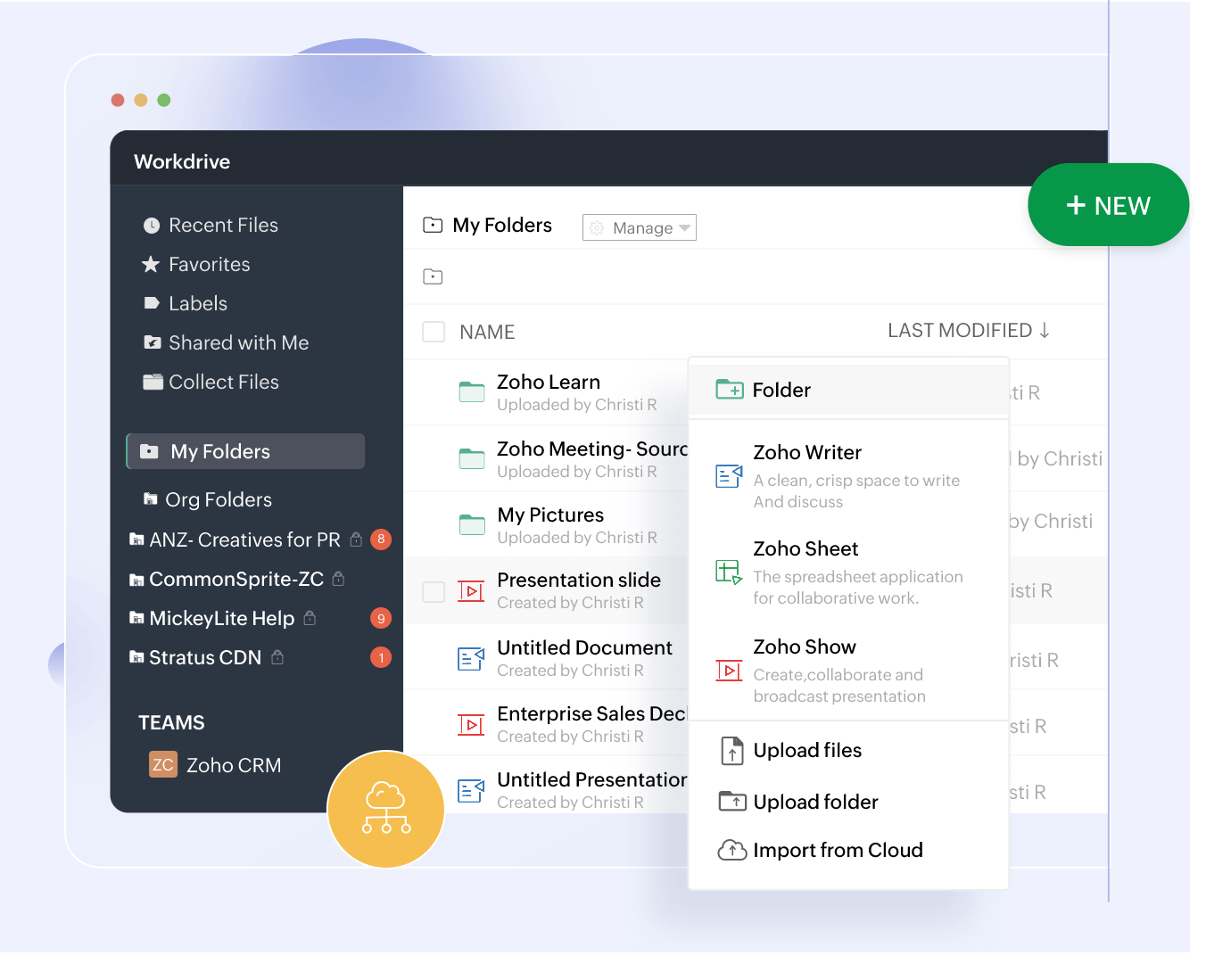Open Untitled Presentation file

tap(592, 779)
